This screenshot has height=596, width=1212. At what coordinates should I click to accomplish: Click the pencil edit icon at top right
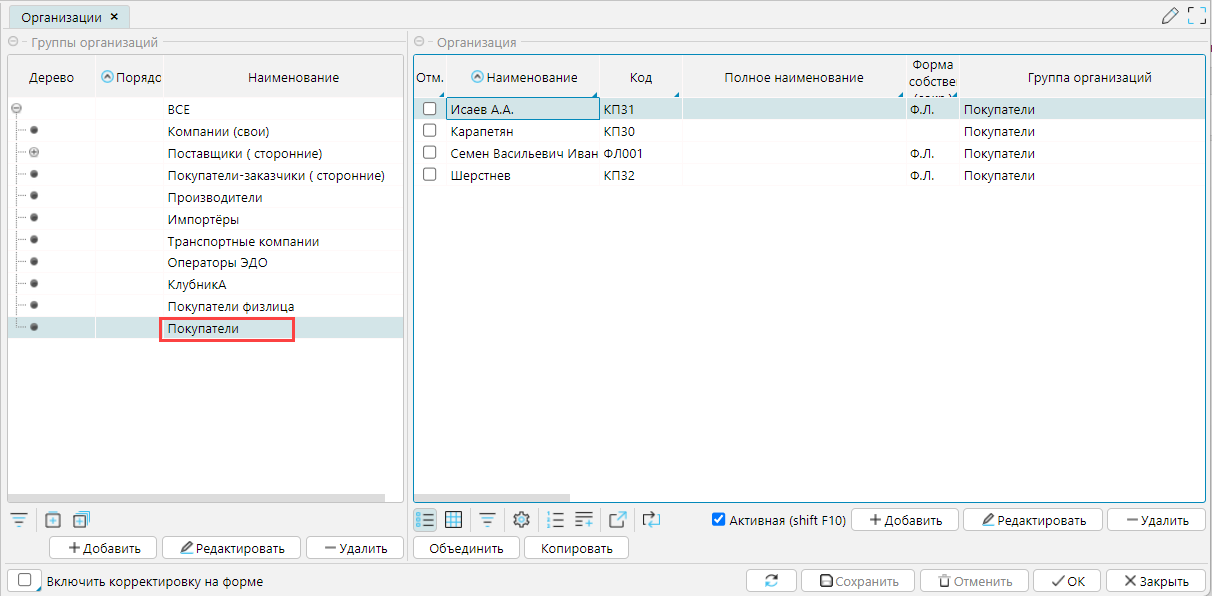click(1169, 15)
